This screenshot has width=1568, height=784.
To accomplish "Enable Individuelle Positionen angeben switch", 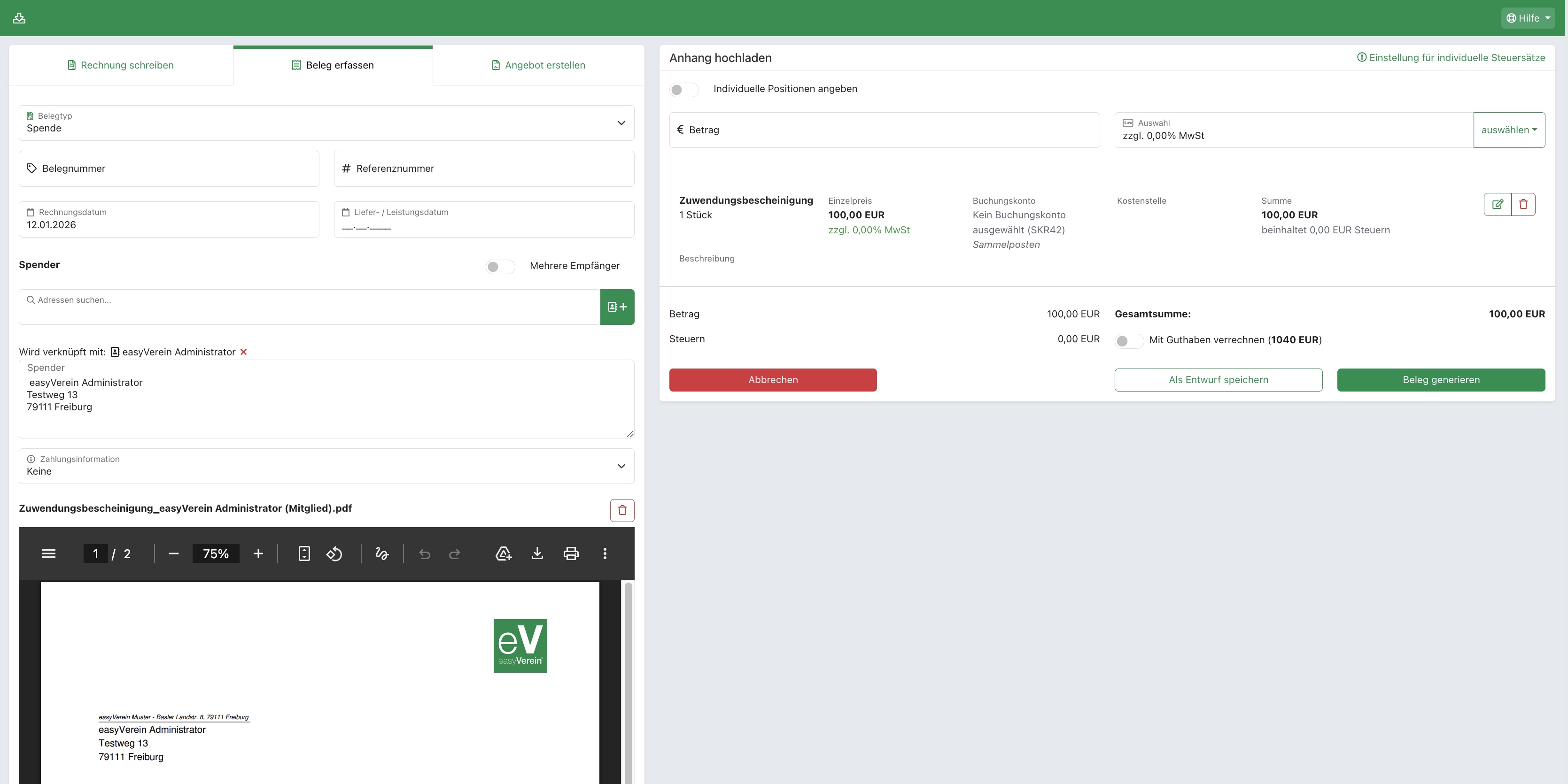I will pos(683,89).
